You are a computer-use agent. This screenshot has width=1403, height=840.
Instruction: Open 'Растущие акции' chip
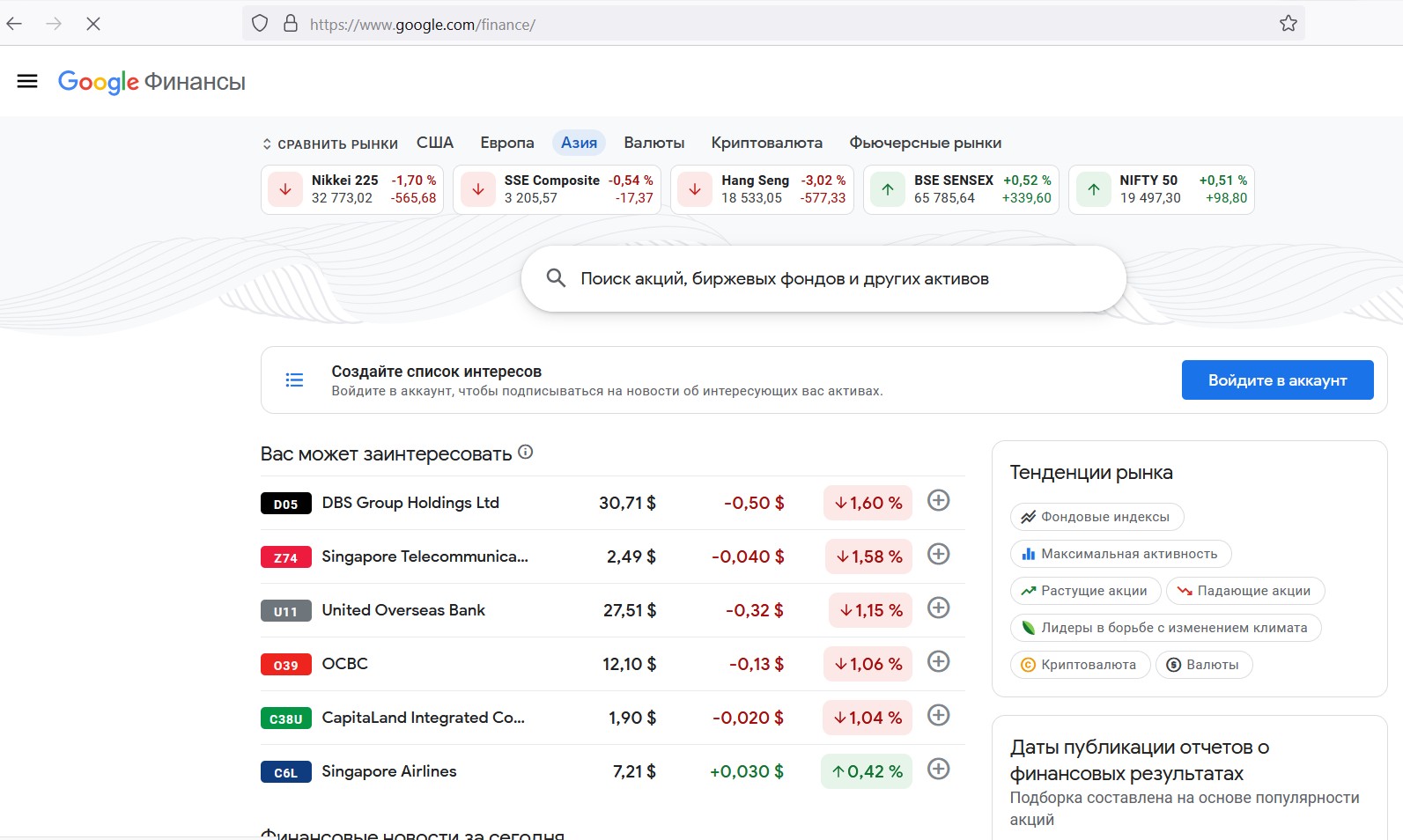point(1085,591)
